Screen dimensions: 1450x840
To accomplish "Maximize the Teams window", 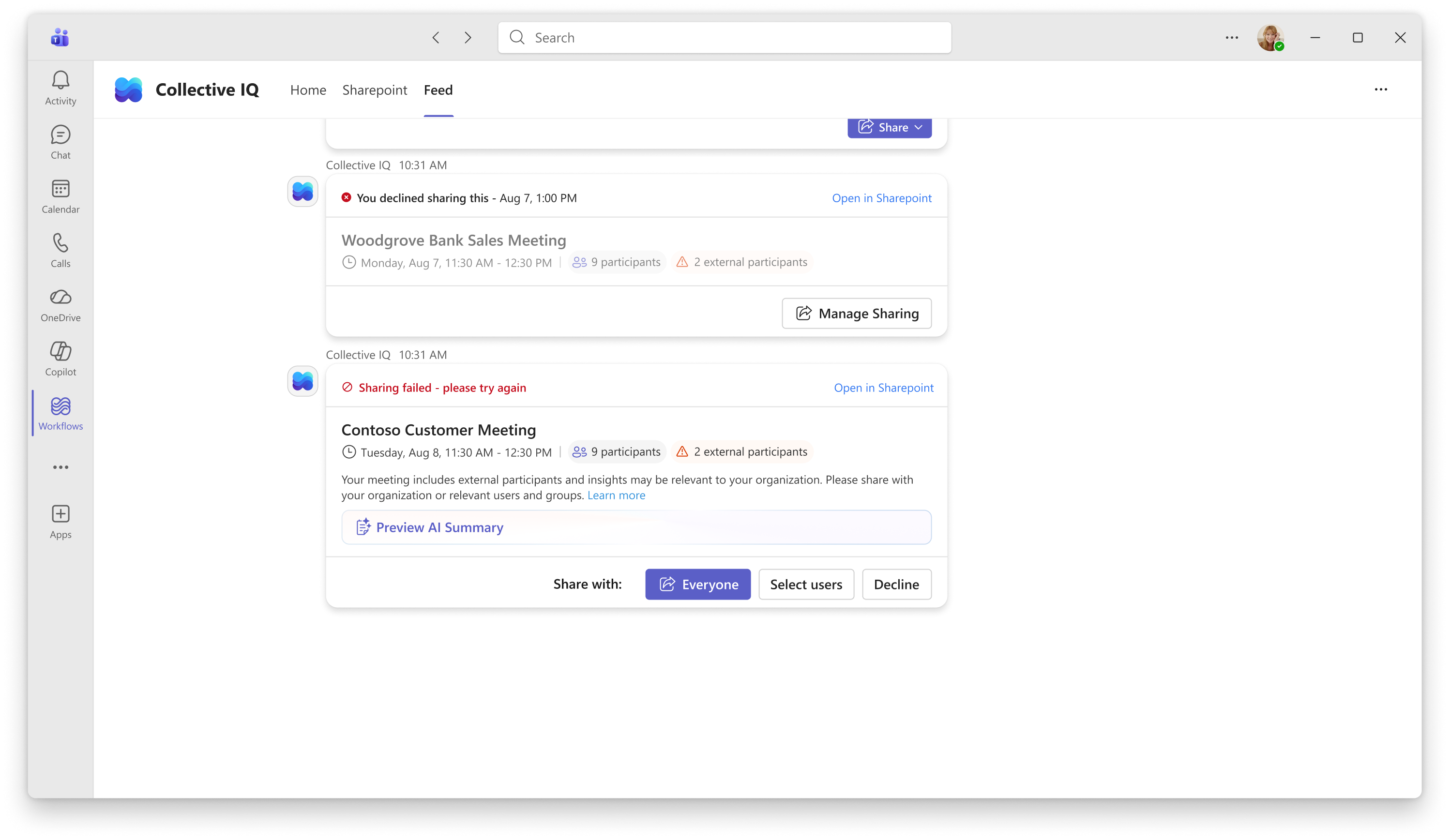I will click(x=1358, y=37).
